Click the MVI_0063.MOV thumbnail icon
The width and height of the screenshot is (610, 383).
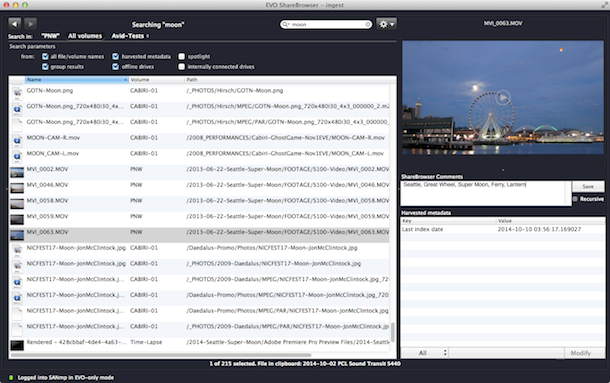[x=17, y=235]
